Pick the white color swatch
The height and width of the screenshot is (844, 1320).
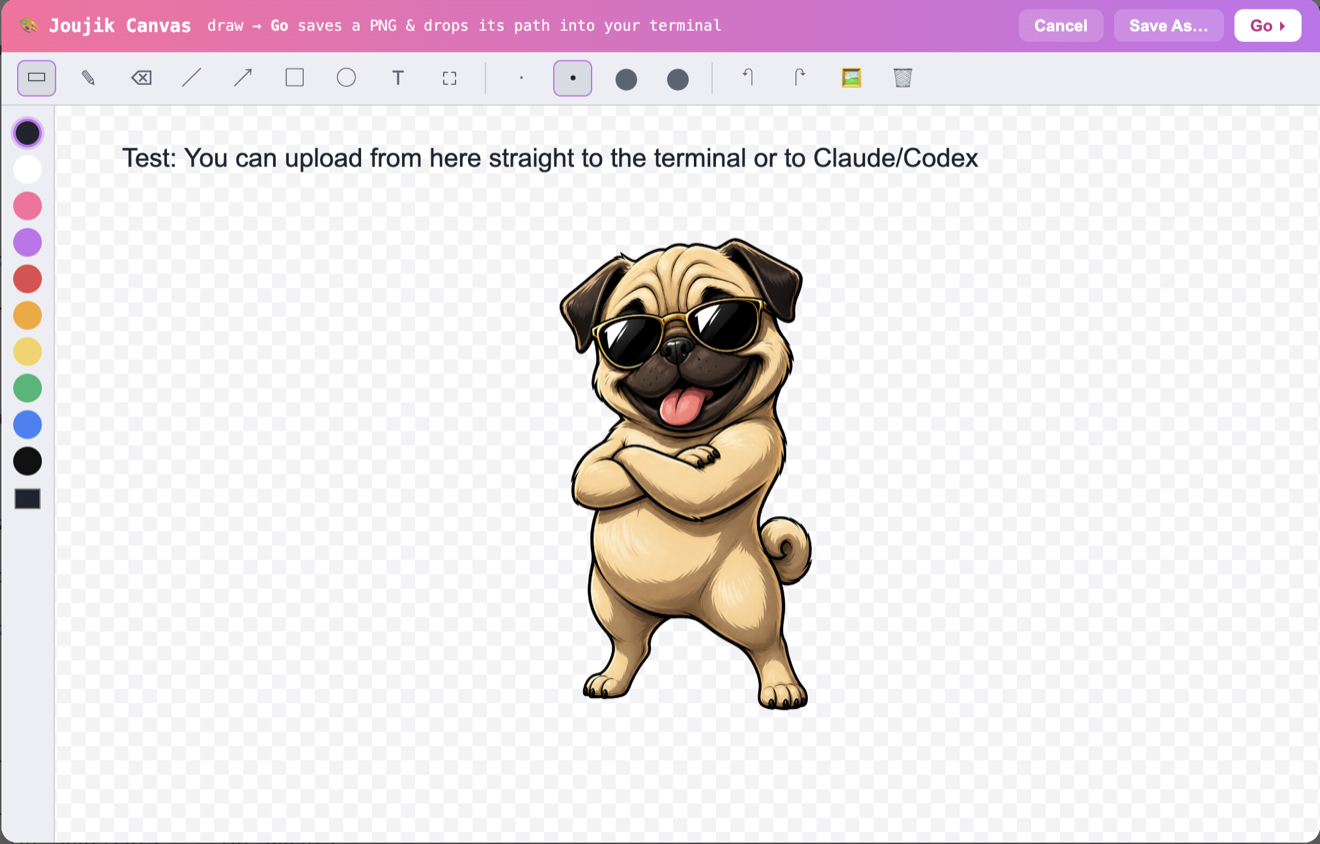[28, 169]
